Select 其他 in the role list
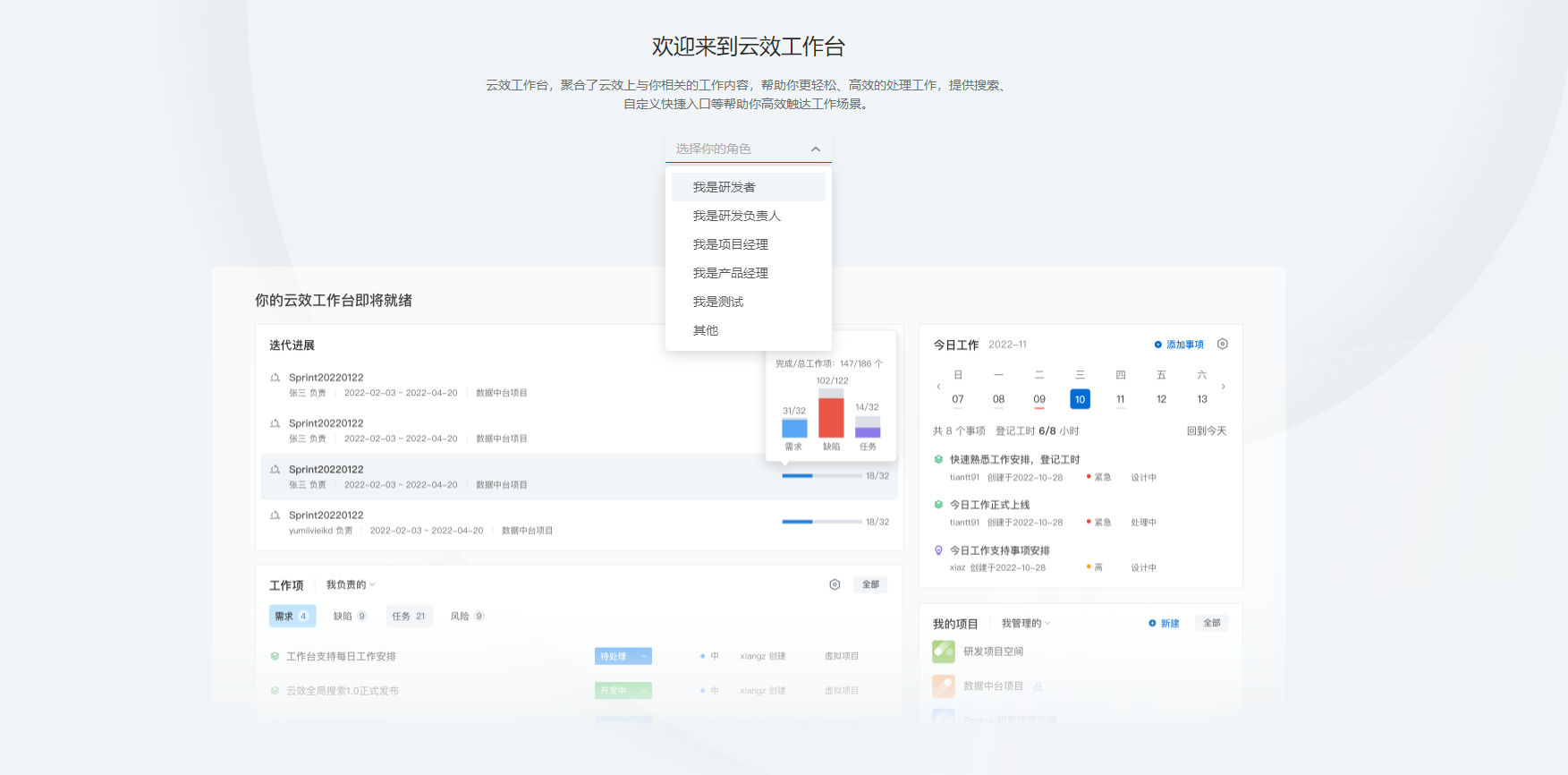The height and width of the screenshot is (775, 1568). pos(748,330)
